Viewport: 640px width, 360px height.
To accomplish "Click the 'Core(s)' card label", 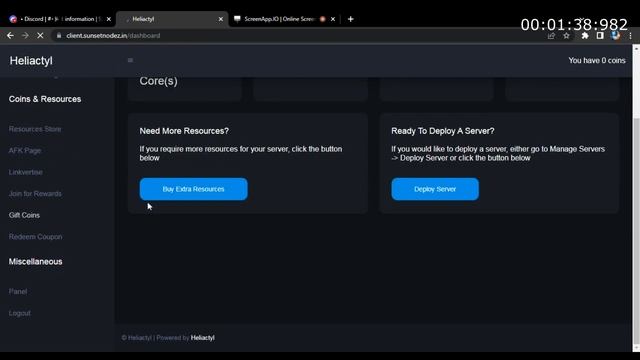I will click(x=158, y=81).
